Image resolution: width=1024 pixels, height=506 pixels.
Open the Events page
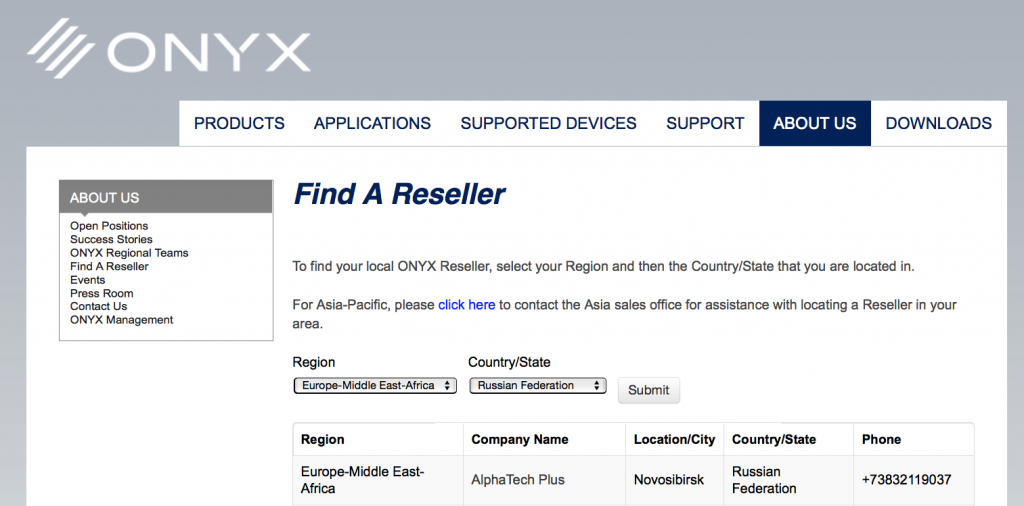pyautogui.click(x=88, y=279)
